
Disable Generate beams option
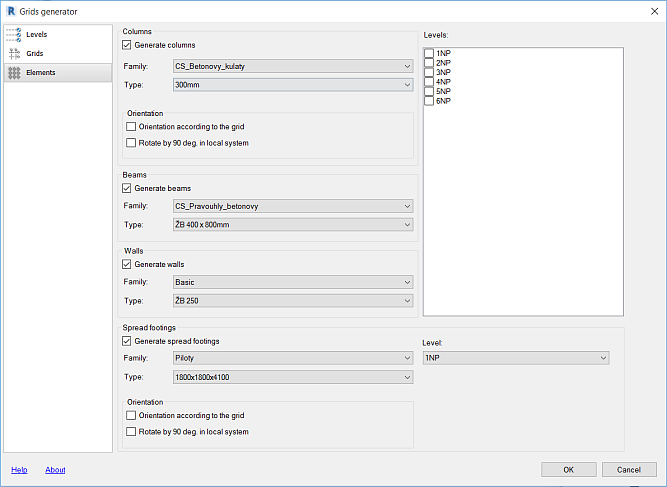tap(126, 188)
